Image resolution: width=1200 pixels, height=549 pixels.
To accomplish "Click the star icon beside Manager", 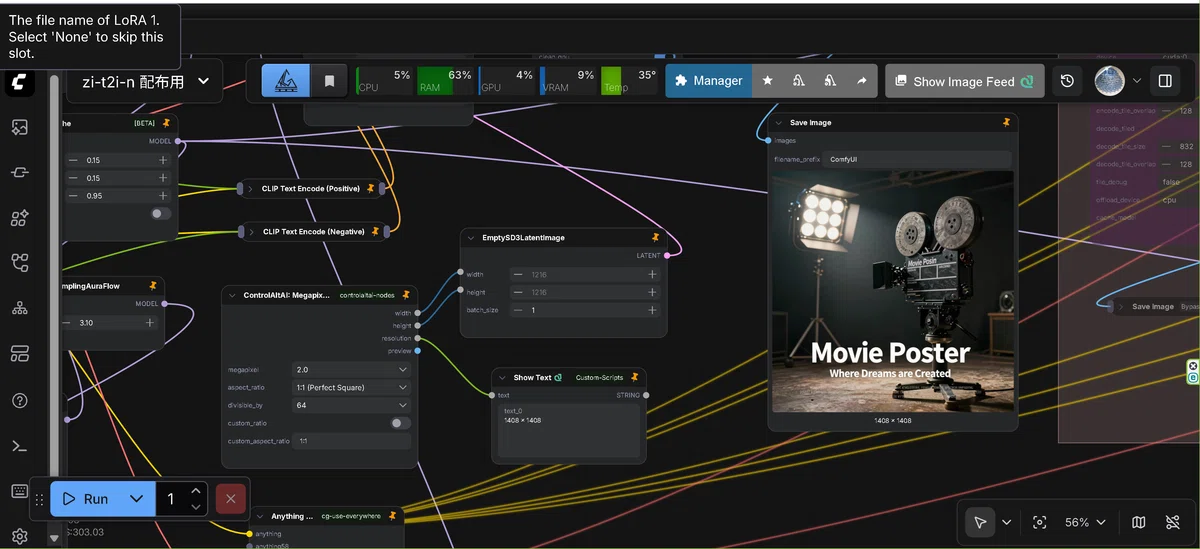I will 768,81.
